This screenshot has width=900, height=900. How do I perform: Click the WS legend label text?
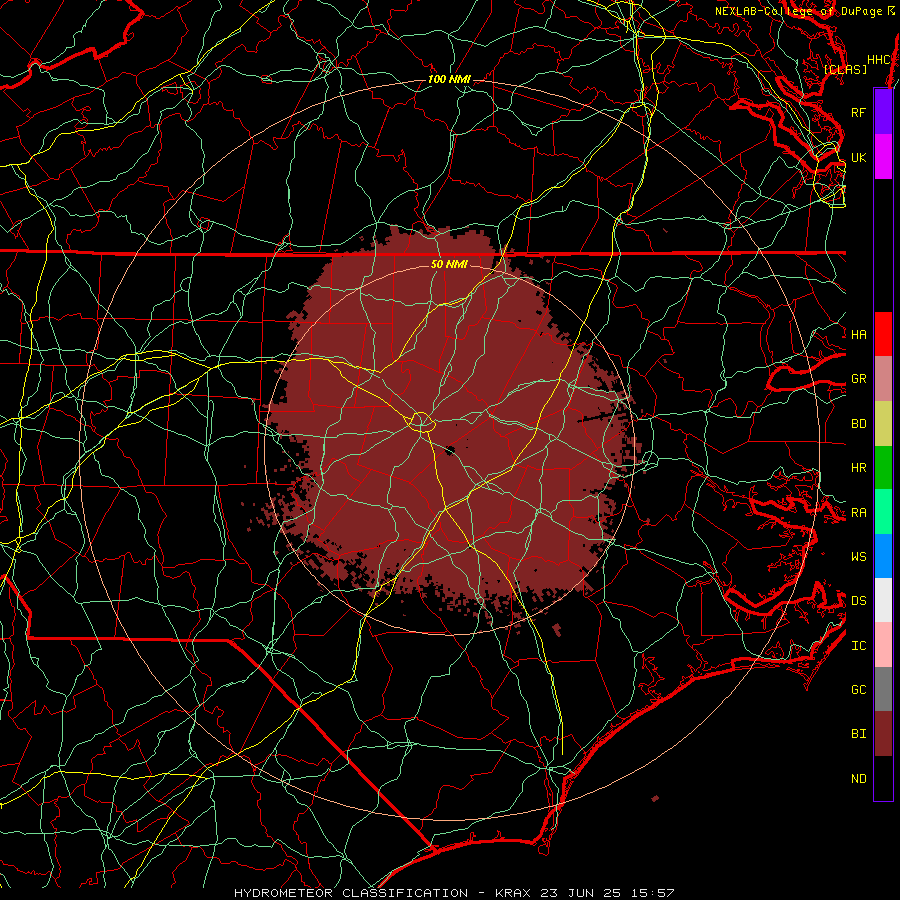858,556
